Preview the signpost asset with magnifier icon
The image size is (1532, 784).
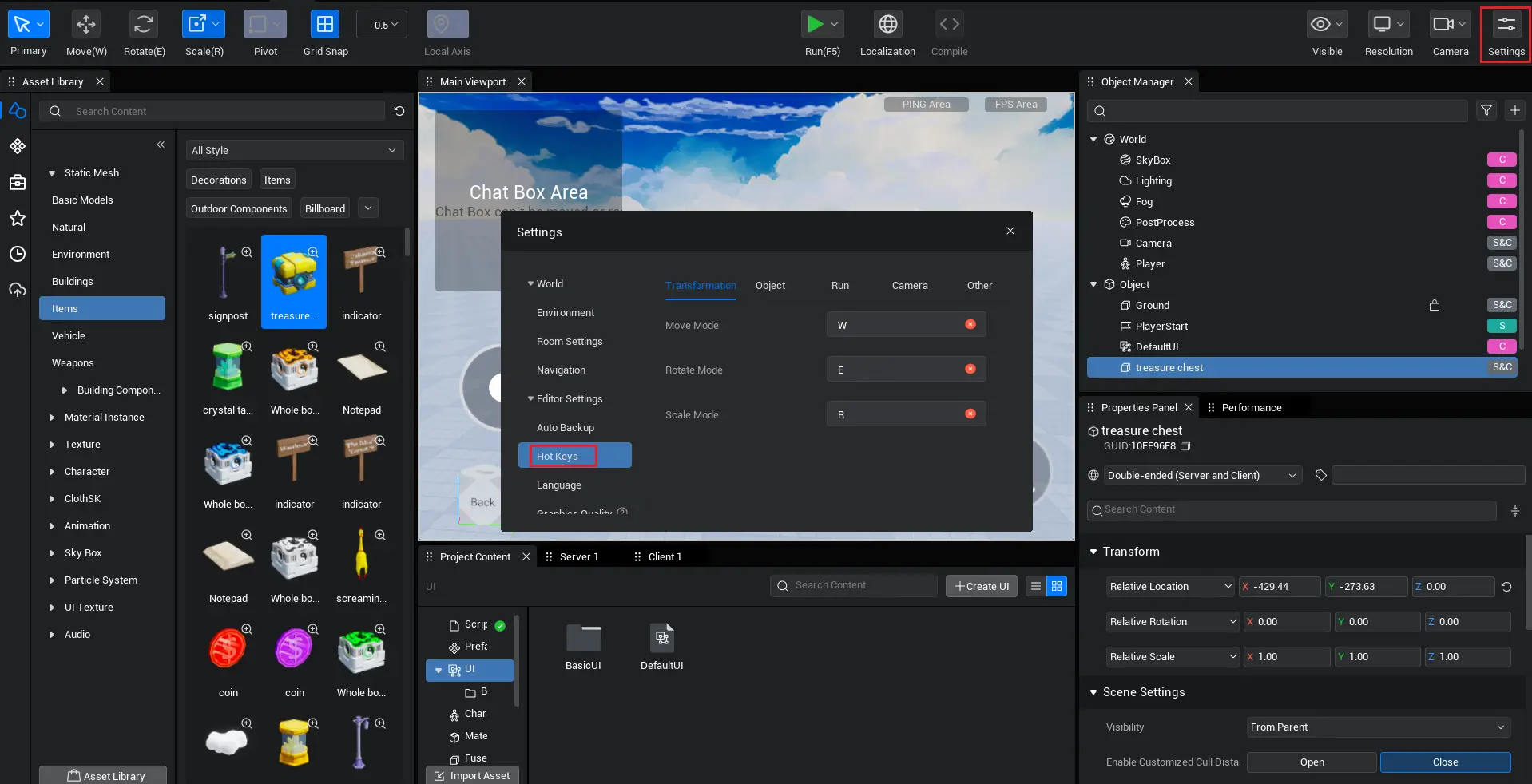pos(247,252)
